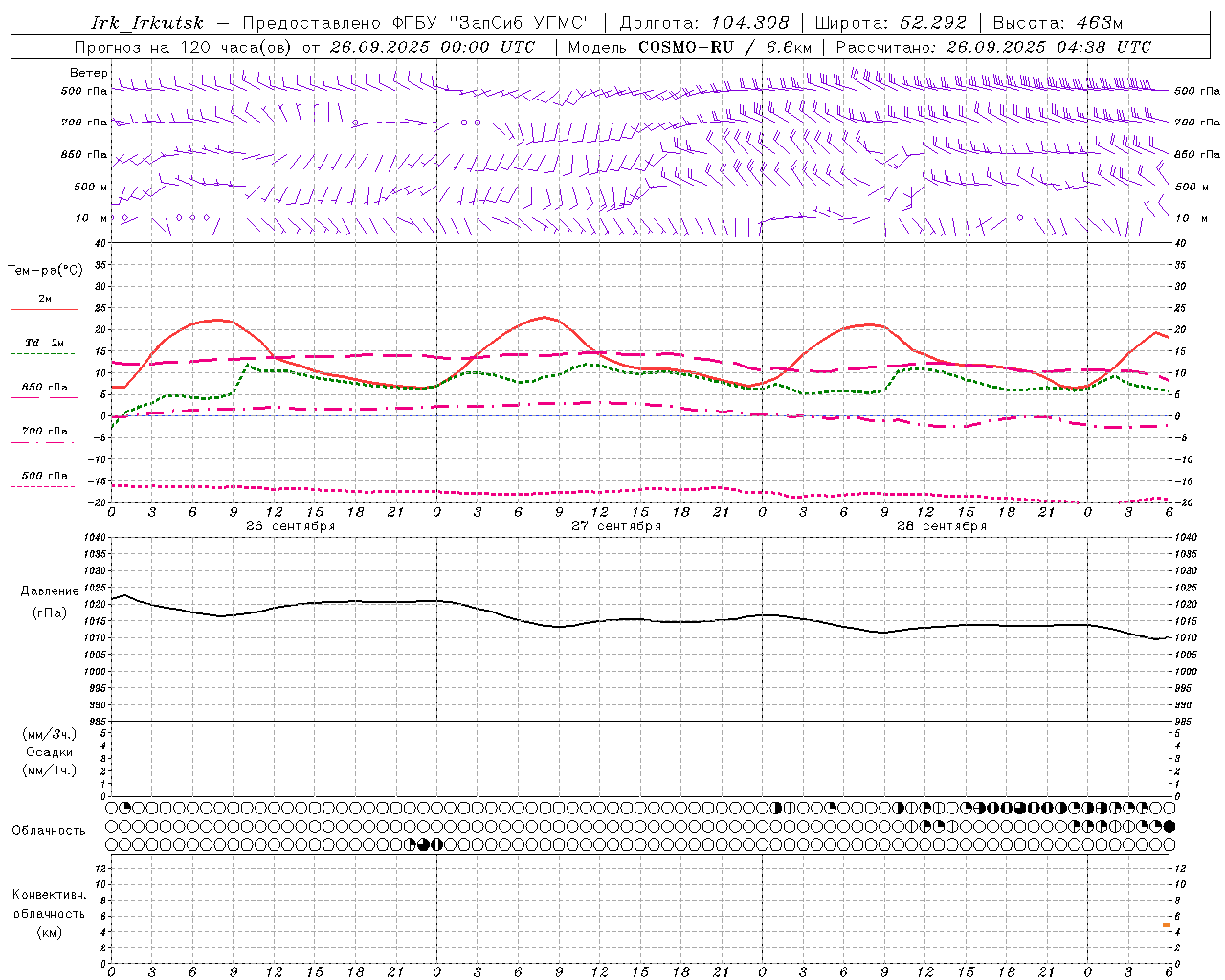Select the provider text ФГБУ "ЗапСиб УГМС"

point(493,23)
